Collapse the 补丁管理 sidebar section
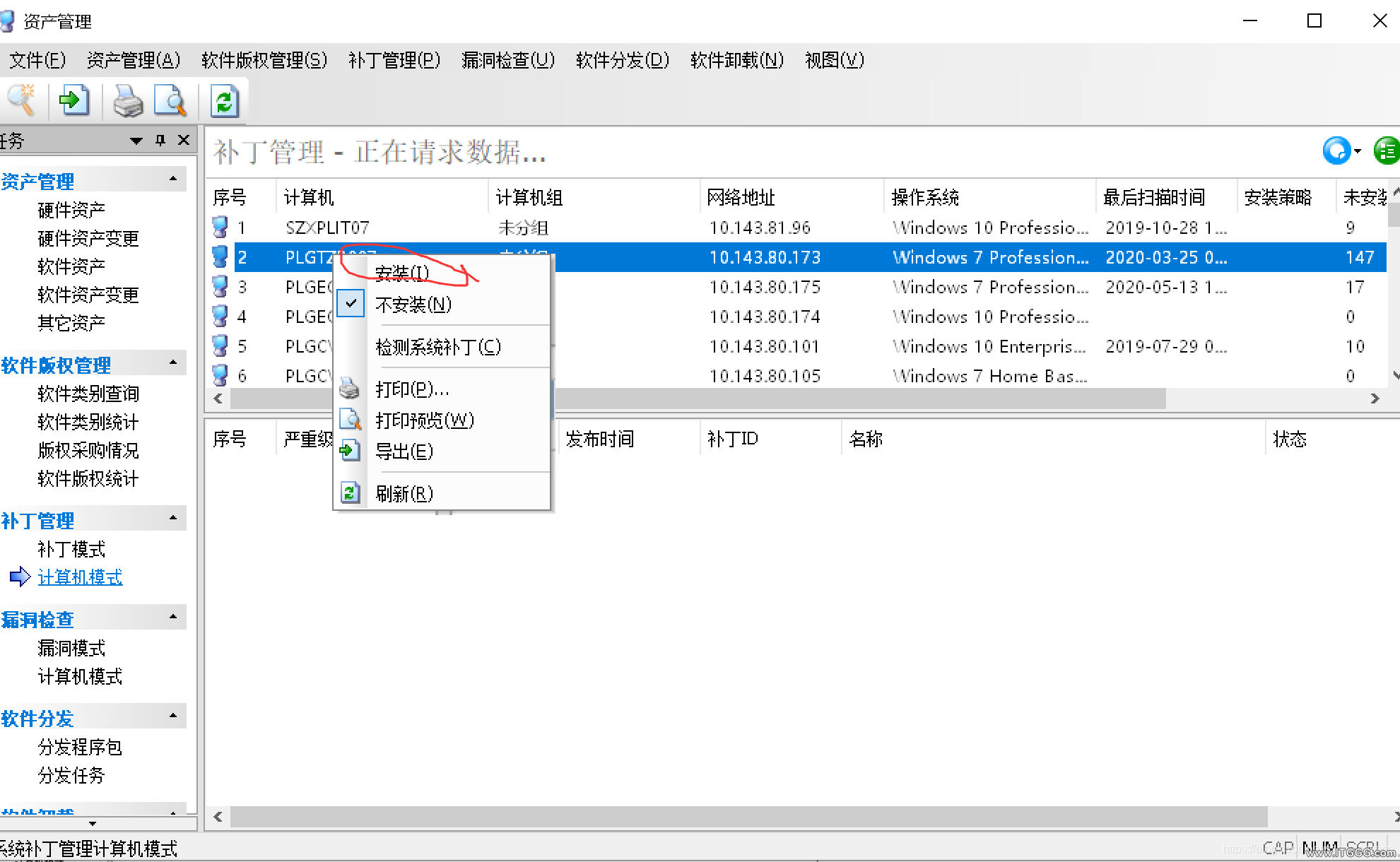 pyautogui.click(x=173, y=518)
